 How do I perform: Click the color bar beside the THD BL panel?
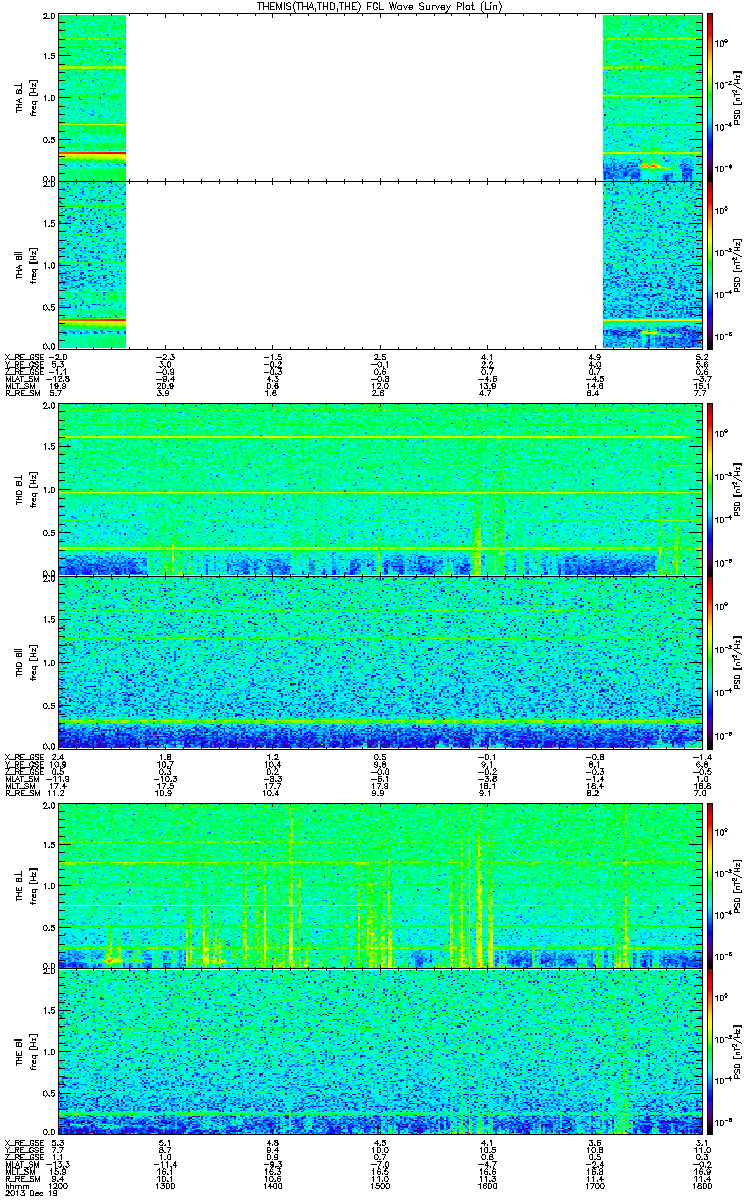pyautogui.click(x=710, y=488)
